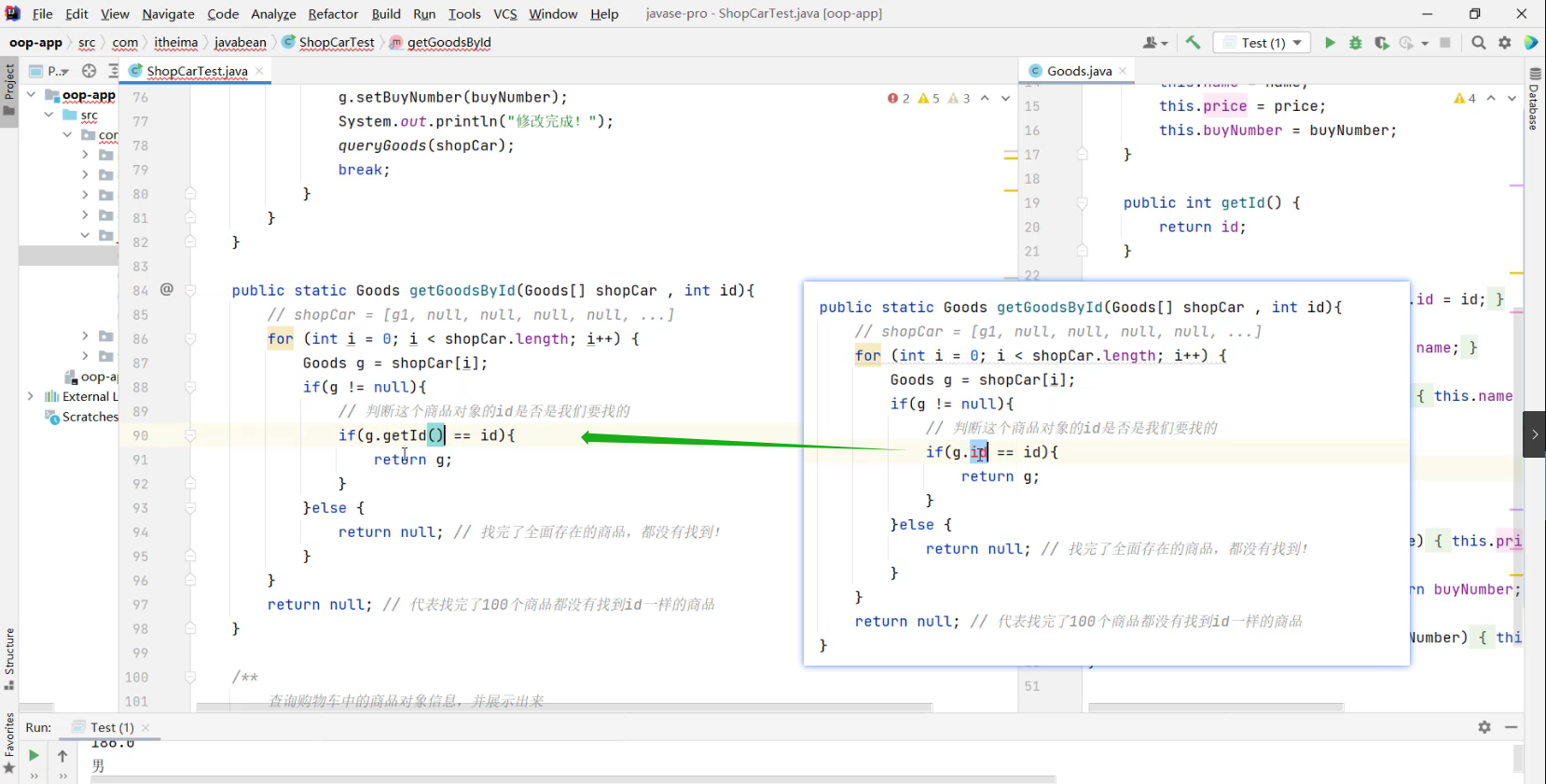Open the VCS menu
Screen dimensions: 1546x784
[505, 14]
